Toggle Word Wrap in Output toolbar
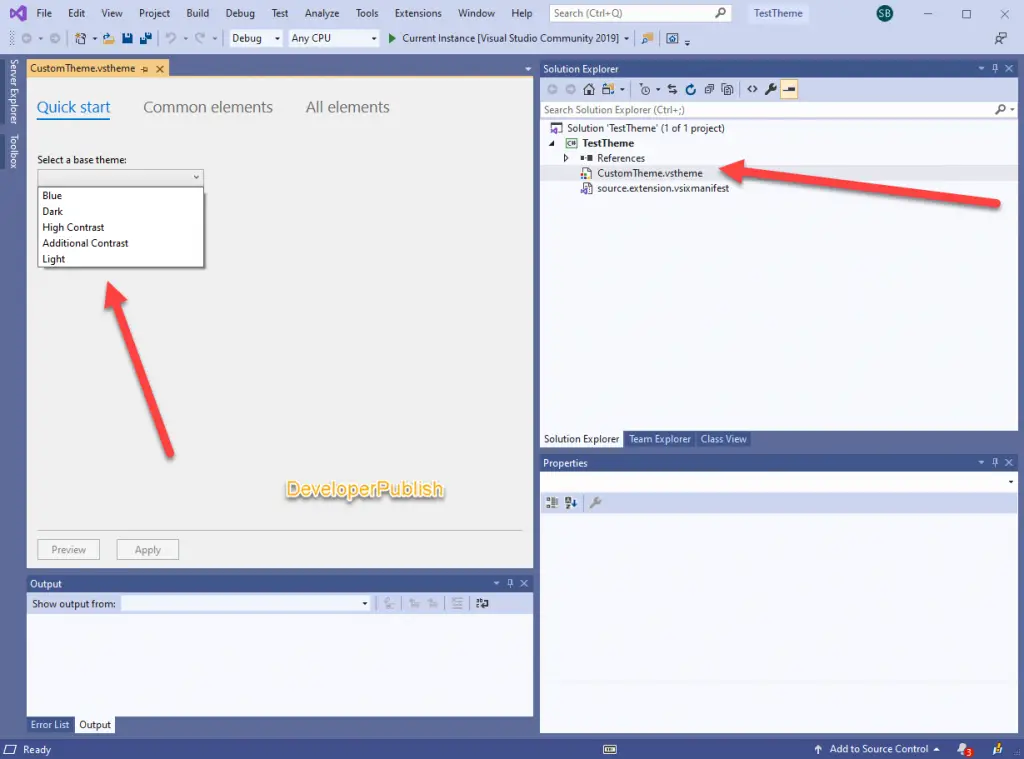Screen dimensions: 1024x759 (483, 604)
